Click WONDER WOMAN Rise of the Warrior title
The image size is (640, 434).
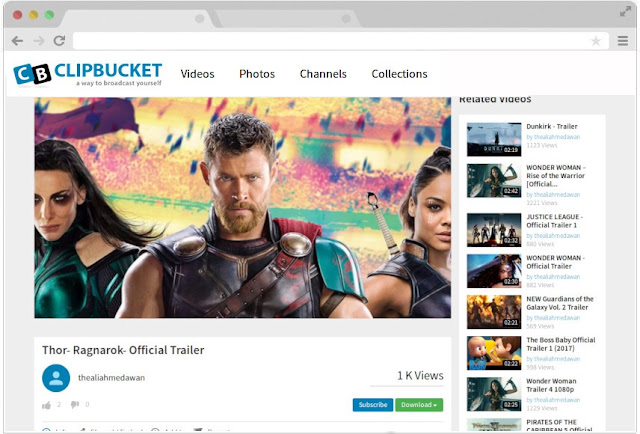[556, 176]
